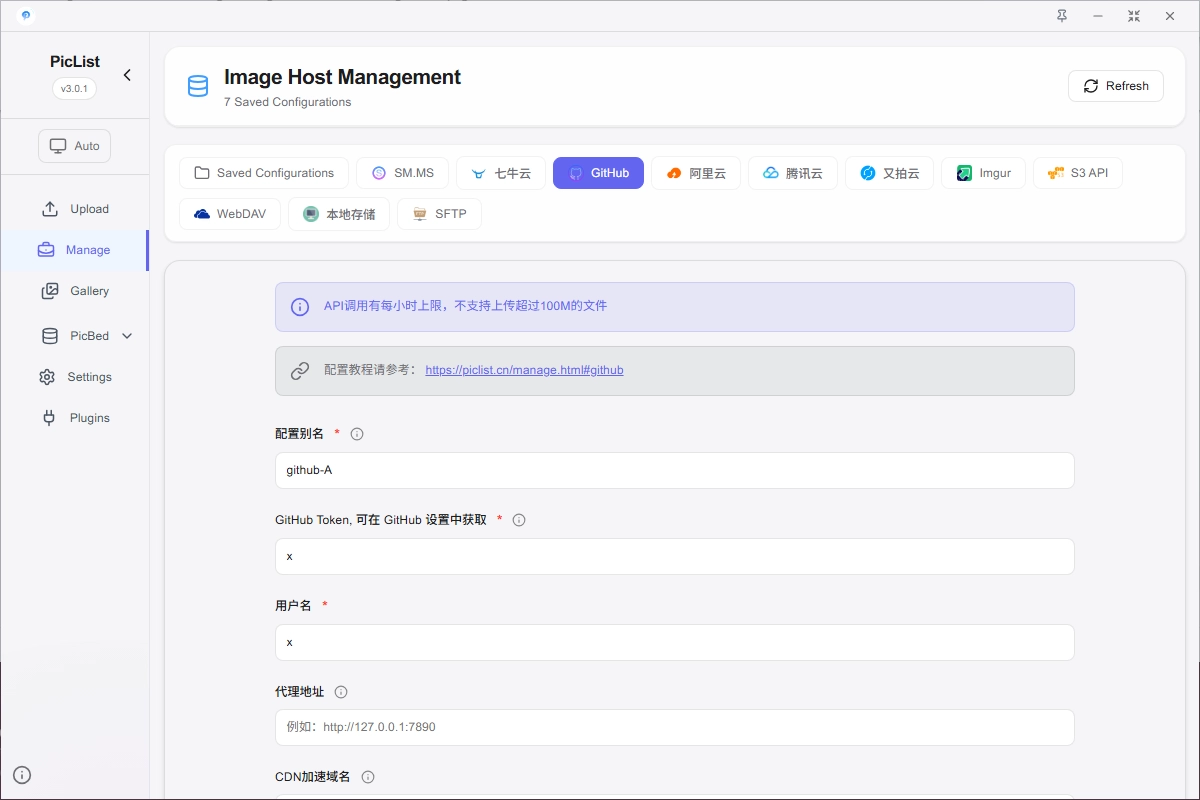The width and height of the screenshot is (1200, 800).
Task: Click the compress-window icon in title bar
Action: (x=1134, y=16)
